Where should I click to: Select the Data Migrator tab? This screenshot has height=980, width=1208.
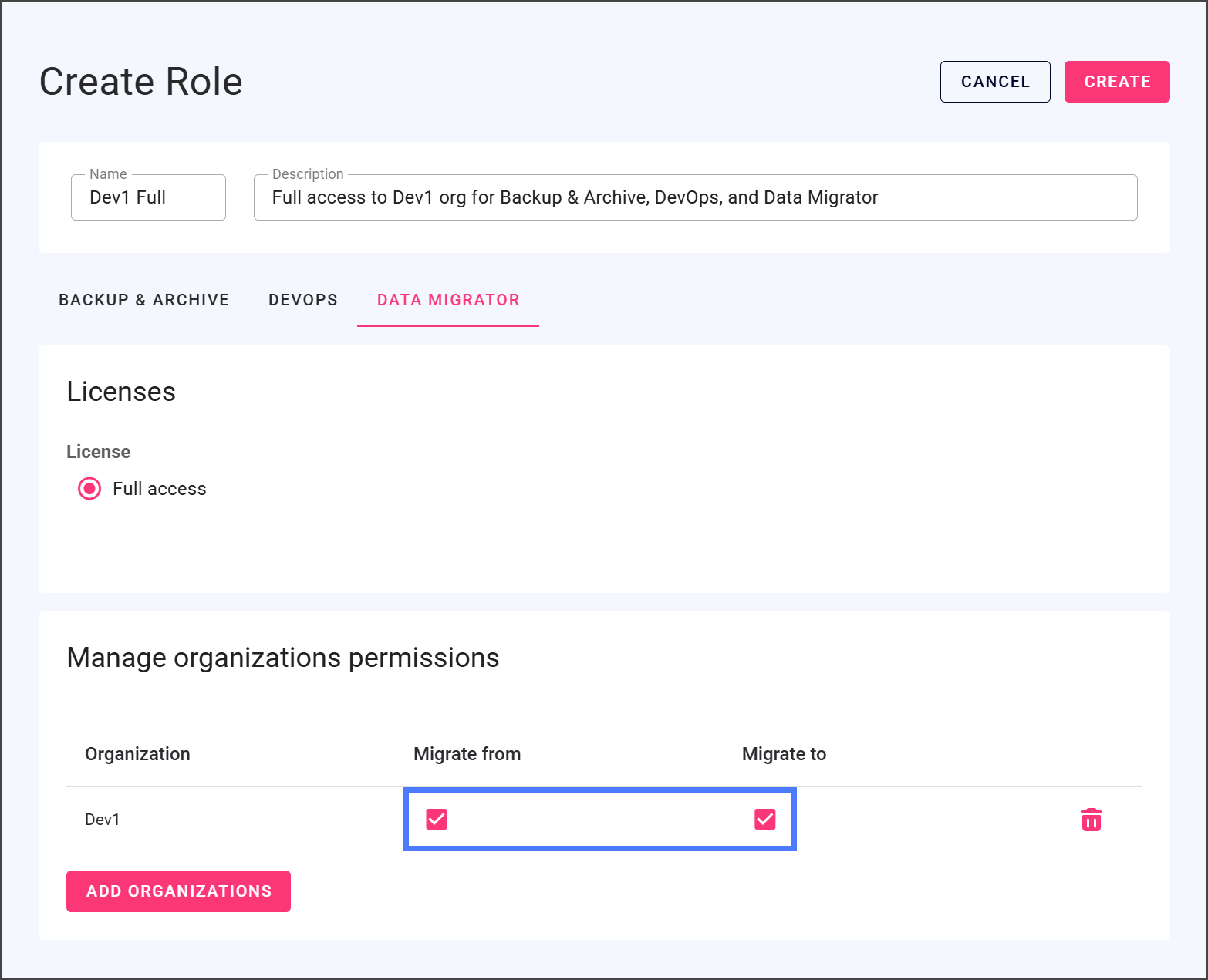click(448, 300)
